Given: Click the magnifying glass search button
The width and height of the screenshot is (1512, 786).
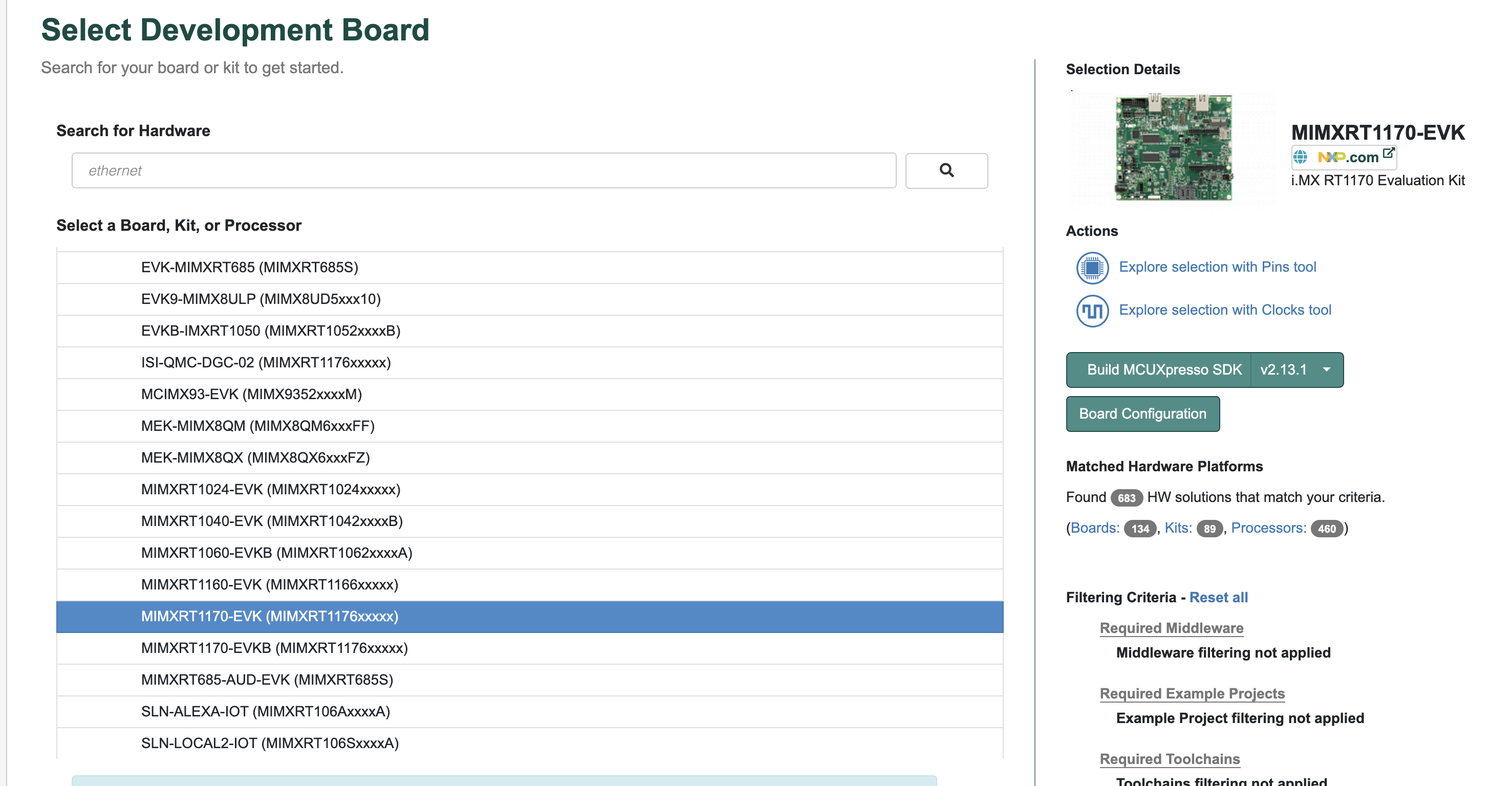Looking at the screenshot, I should point(945,171).
